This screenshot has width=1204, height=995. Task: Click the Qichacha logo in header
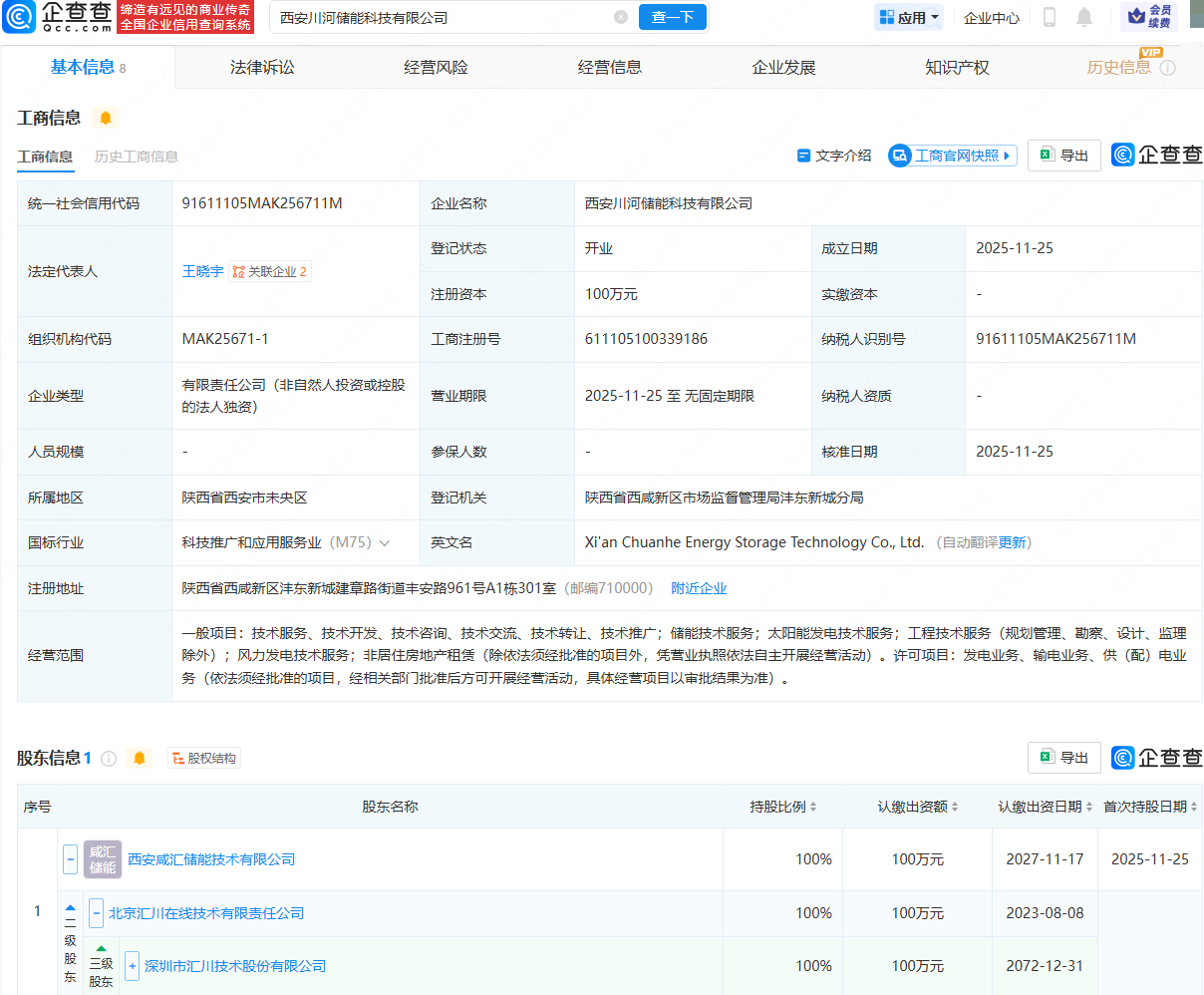(x=58, y=17)
